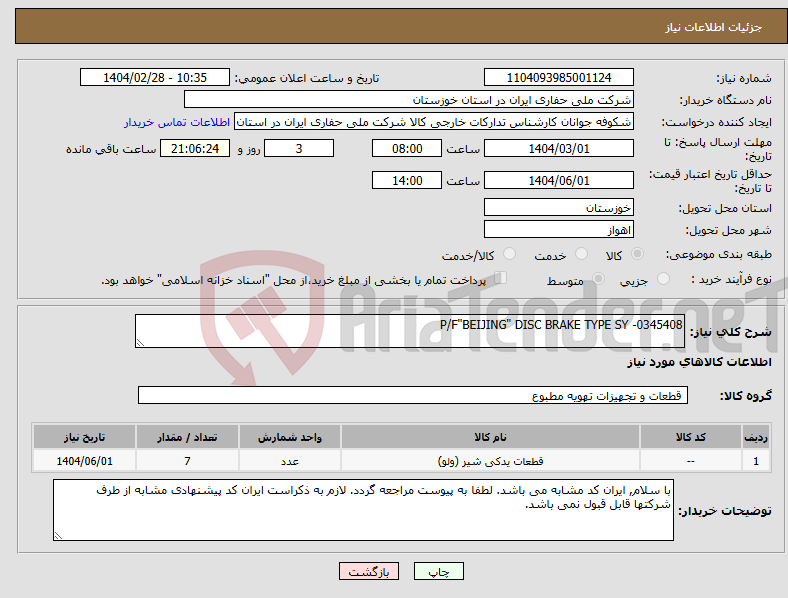Click the resize handle of the buyer notes textarea

[58, 536]
